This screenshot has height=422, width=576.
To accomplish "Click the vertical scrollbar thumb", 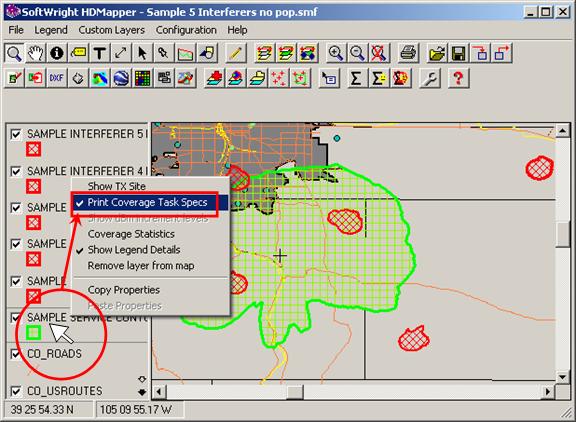I will point(563,235).
